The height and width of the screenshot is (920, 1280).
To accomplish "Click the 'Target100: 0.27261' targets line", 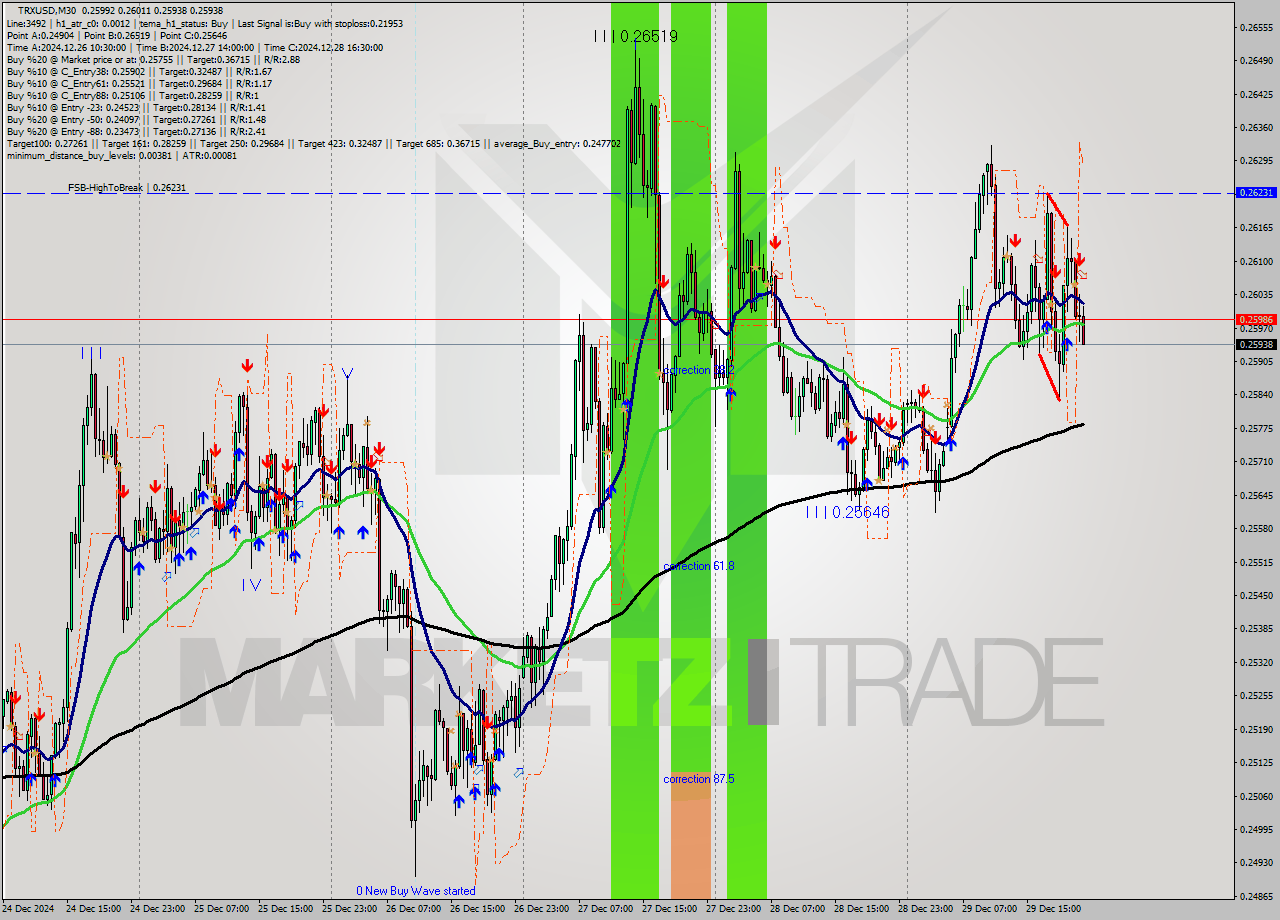I will click(314, 143).
